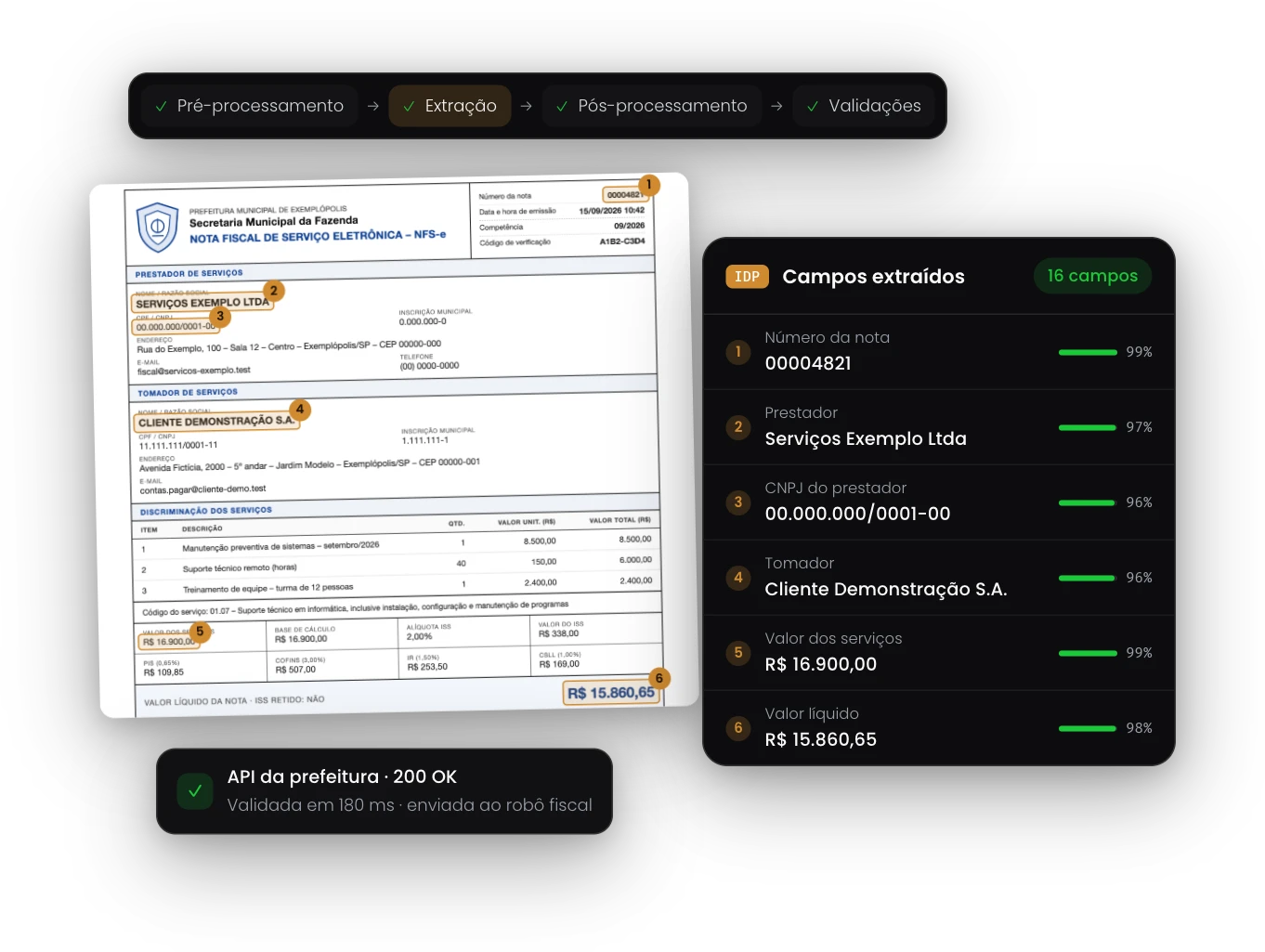Click the 15/09/2026 10:42 emission date
The width and height of the screenshot is (1265, 952).
(x=611, y=211)
